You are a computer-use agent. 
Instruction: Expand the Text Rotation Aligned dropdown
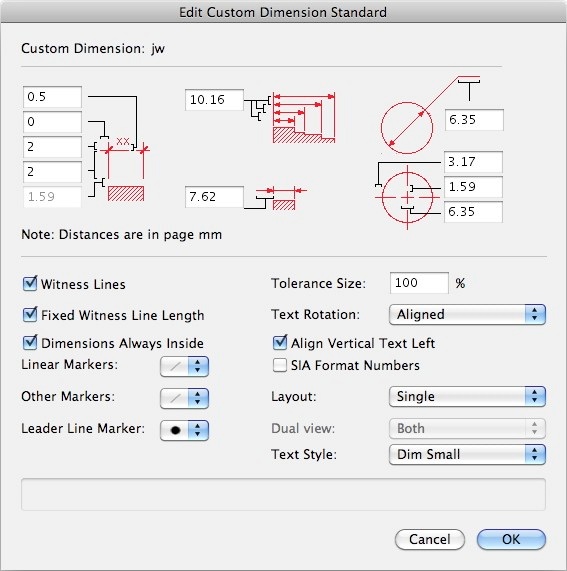467,314
